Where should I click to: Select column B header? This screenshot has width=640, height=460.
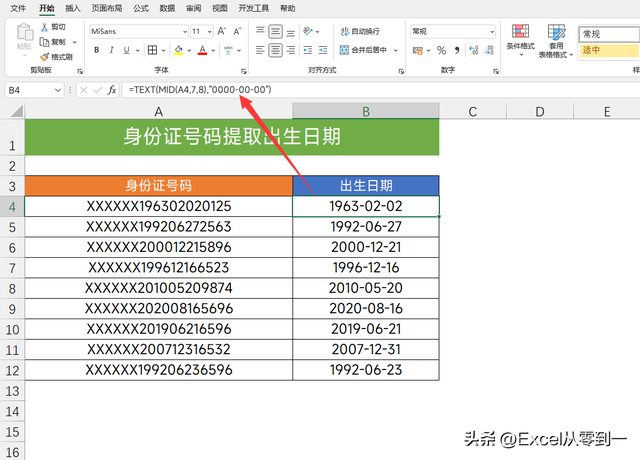point(366,111)
